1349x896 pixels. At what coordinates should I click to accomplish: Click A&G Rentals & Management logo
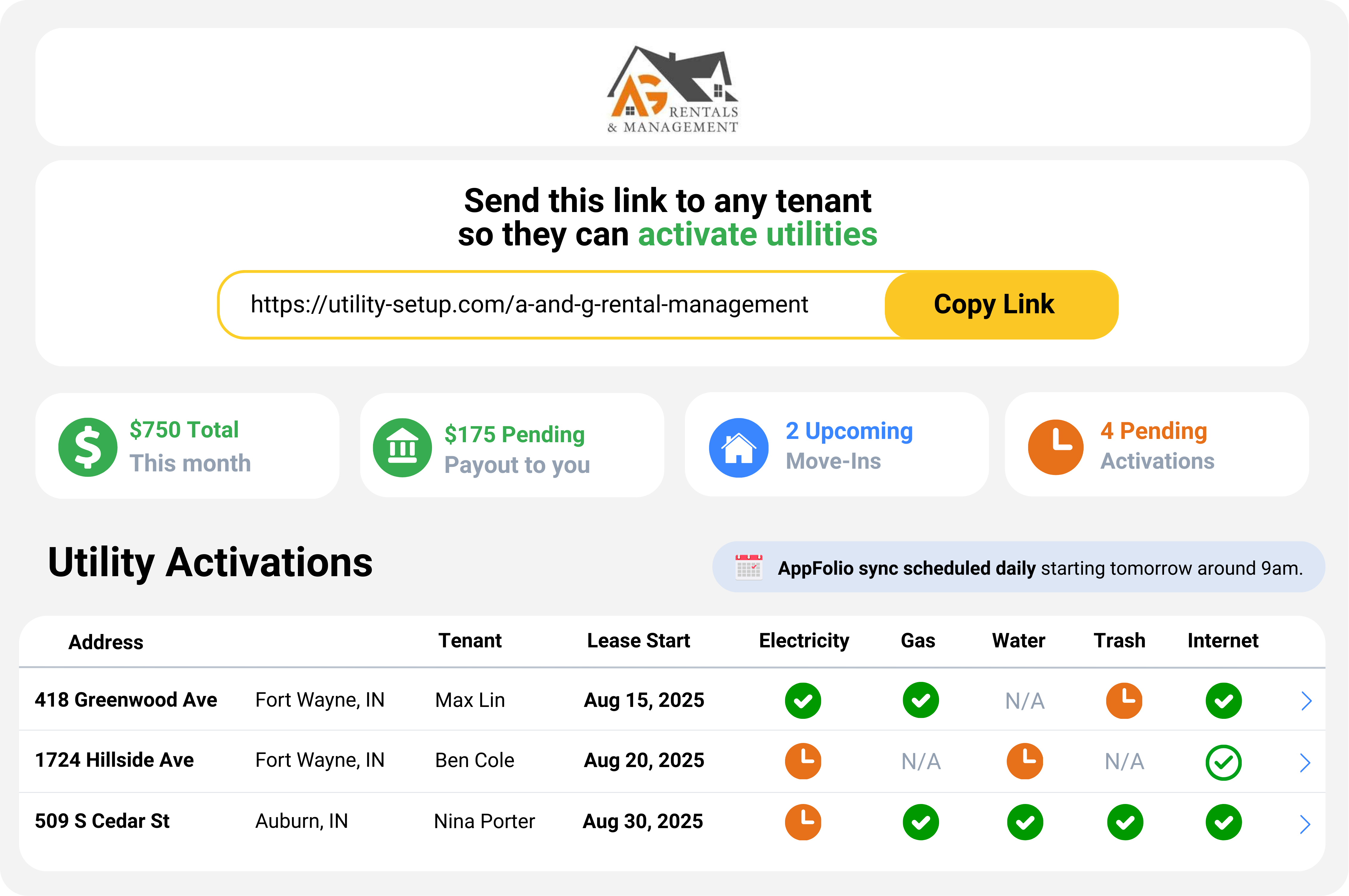tap(673, 88)
